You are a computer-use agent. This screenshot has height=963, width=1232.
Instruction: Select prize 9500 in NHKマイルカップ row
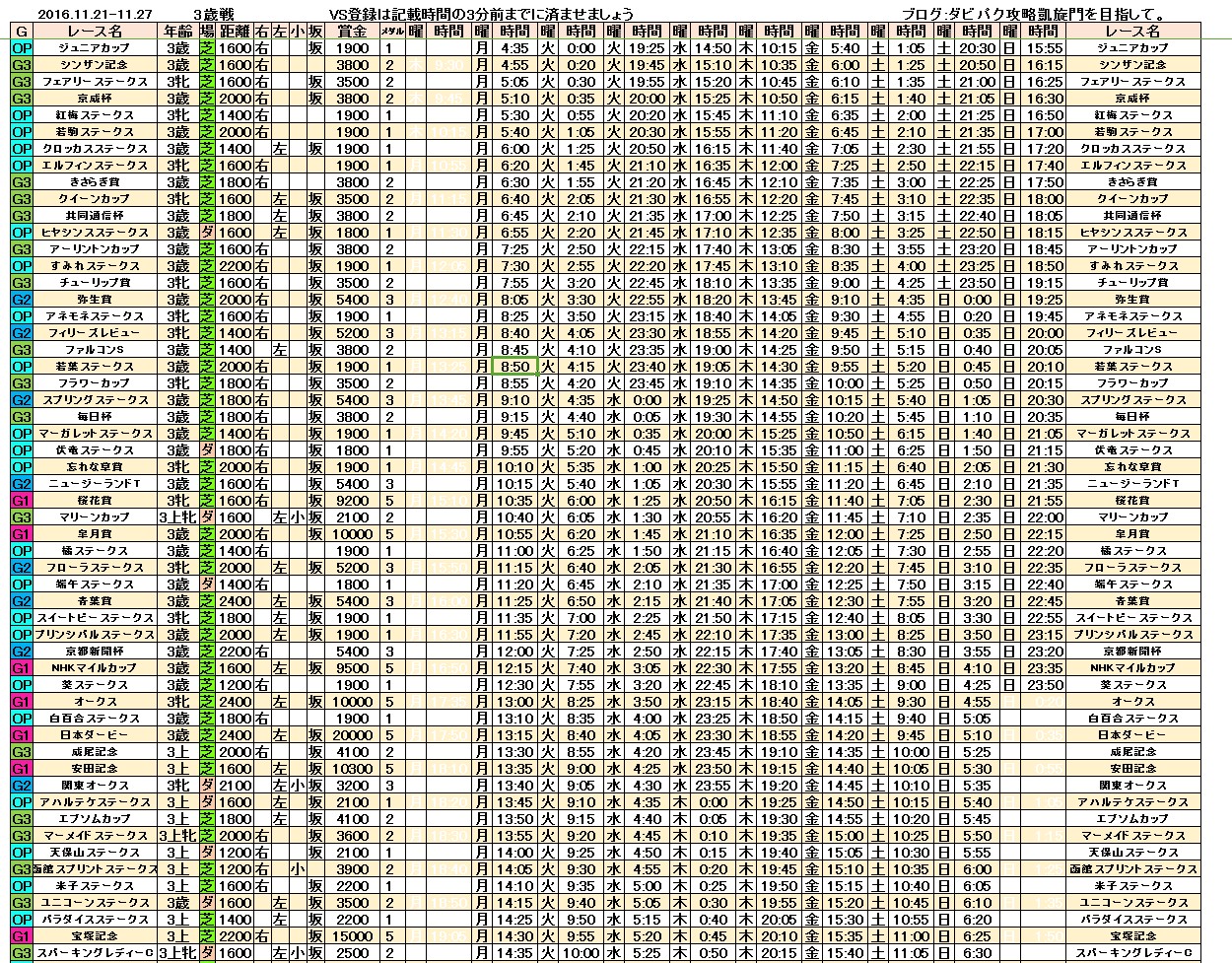pos(352,668)
